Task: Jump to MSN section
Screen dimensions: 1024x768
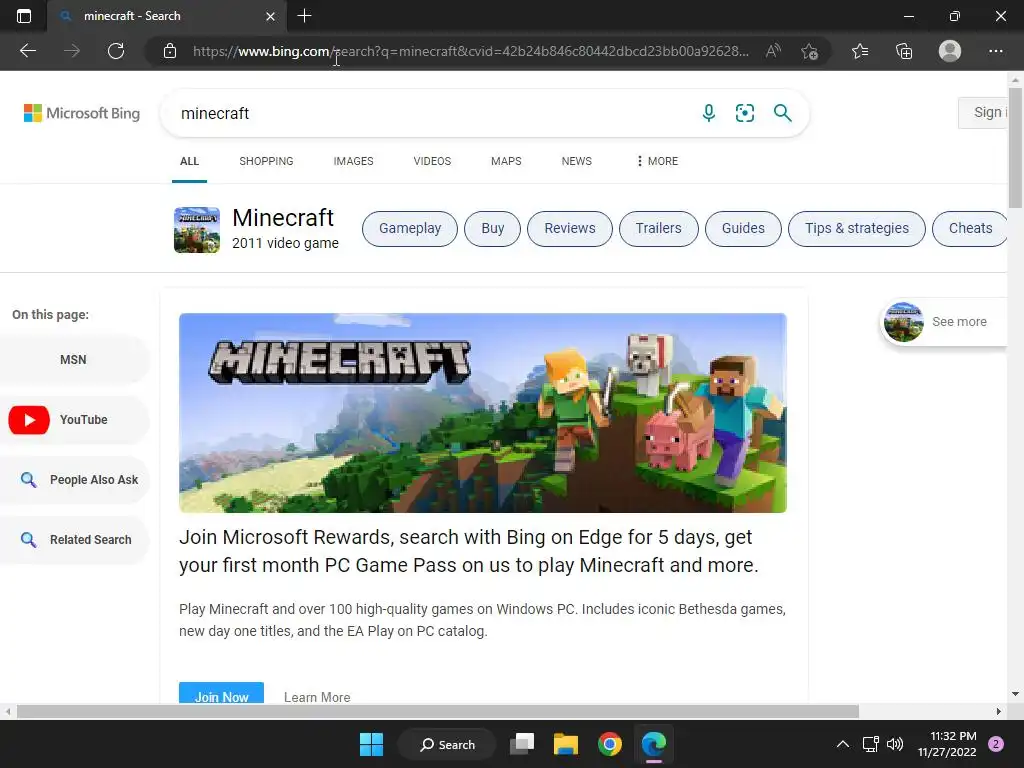Action: [75, 360]
